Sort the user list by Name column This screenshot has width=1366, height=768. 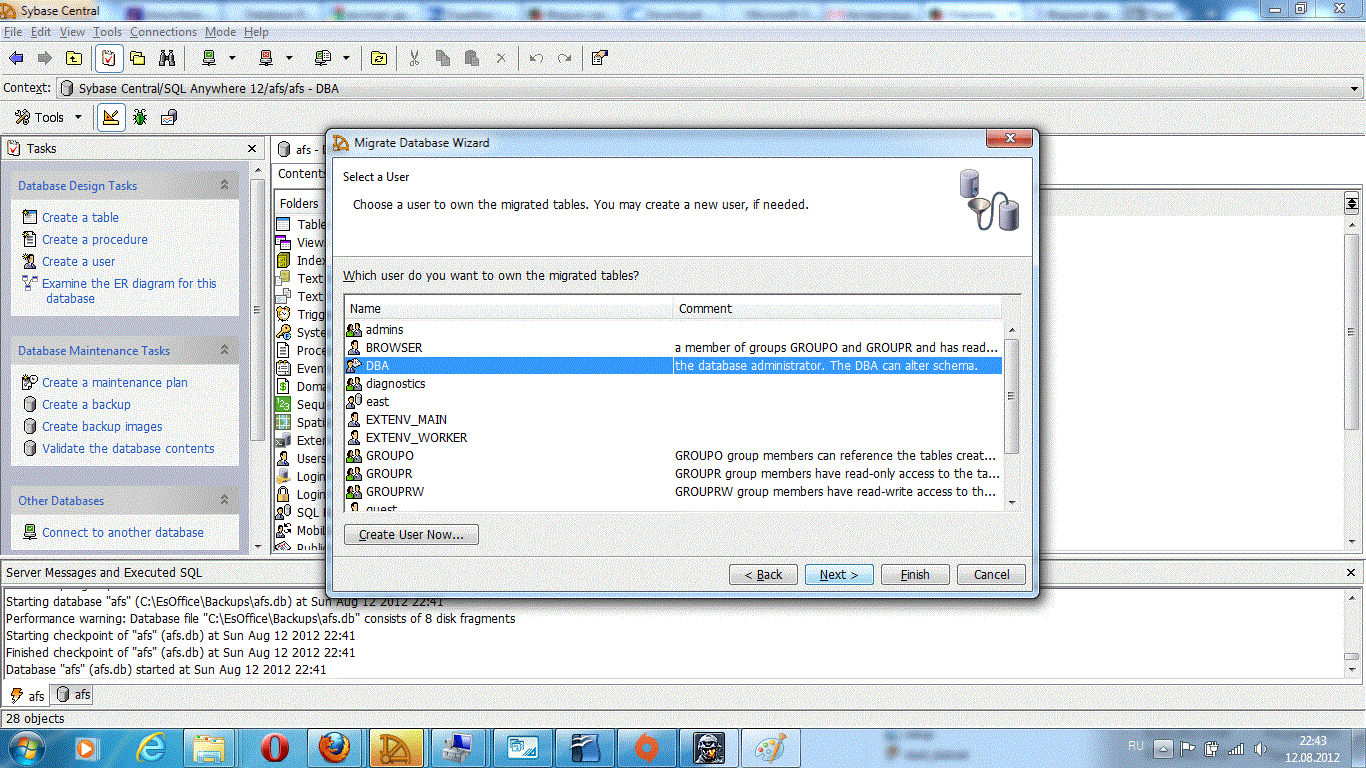pos(509,308)
